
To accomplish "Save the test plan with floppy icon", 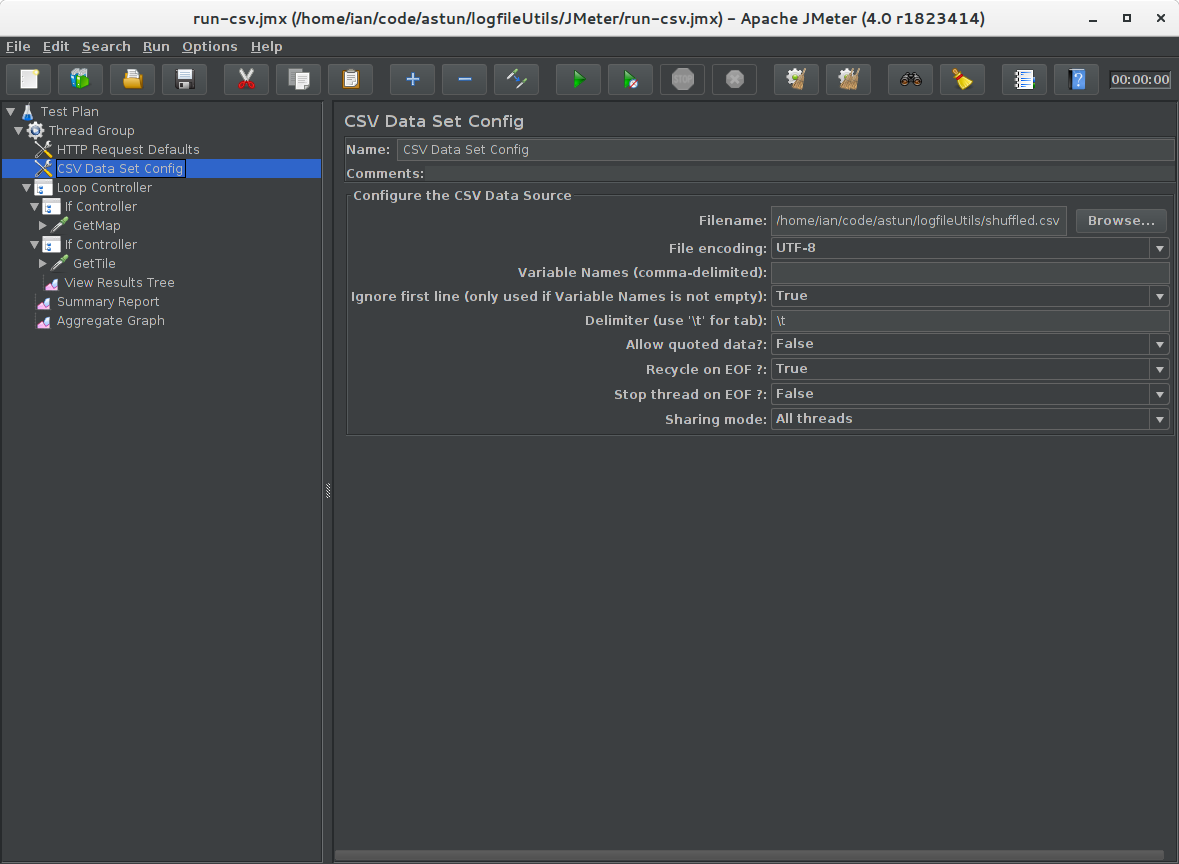I will click(x=185, y=79).
